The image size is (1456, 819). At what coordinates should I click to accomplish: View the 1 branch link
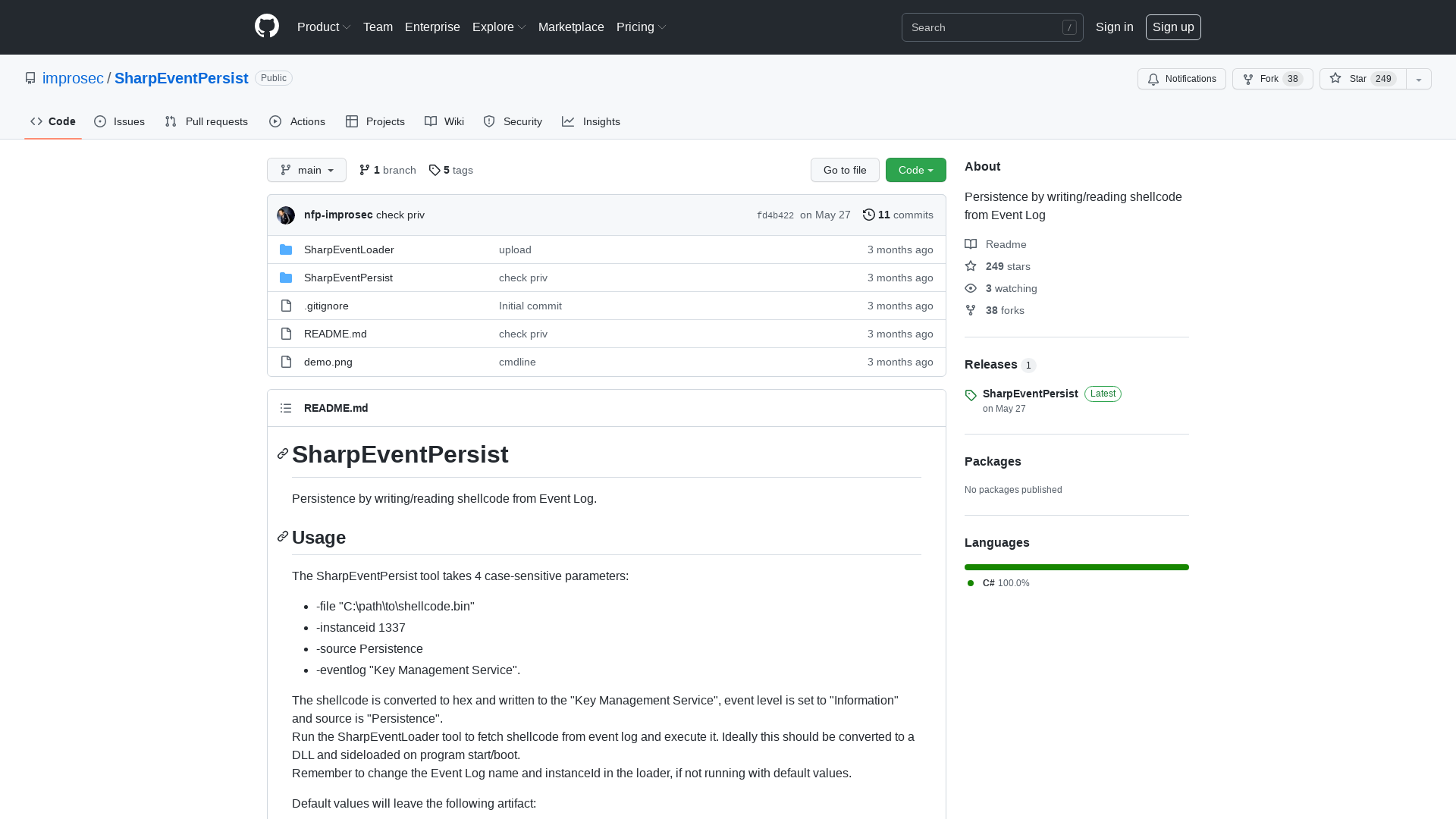tap(388, 170)
